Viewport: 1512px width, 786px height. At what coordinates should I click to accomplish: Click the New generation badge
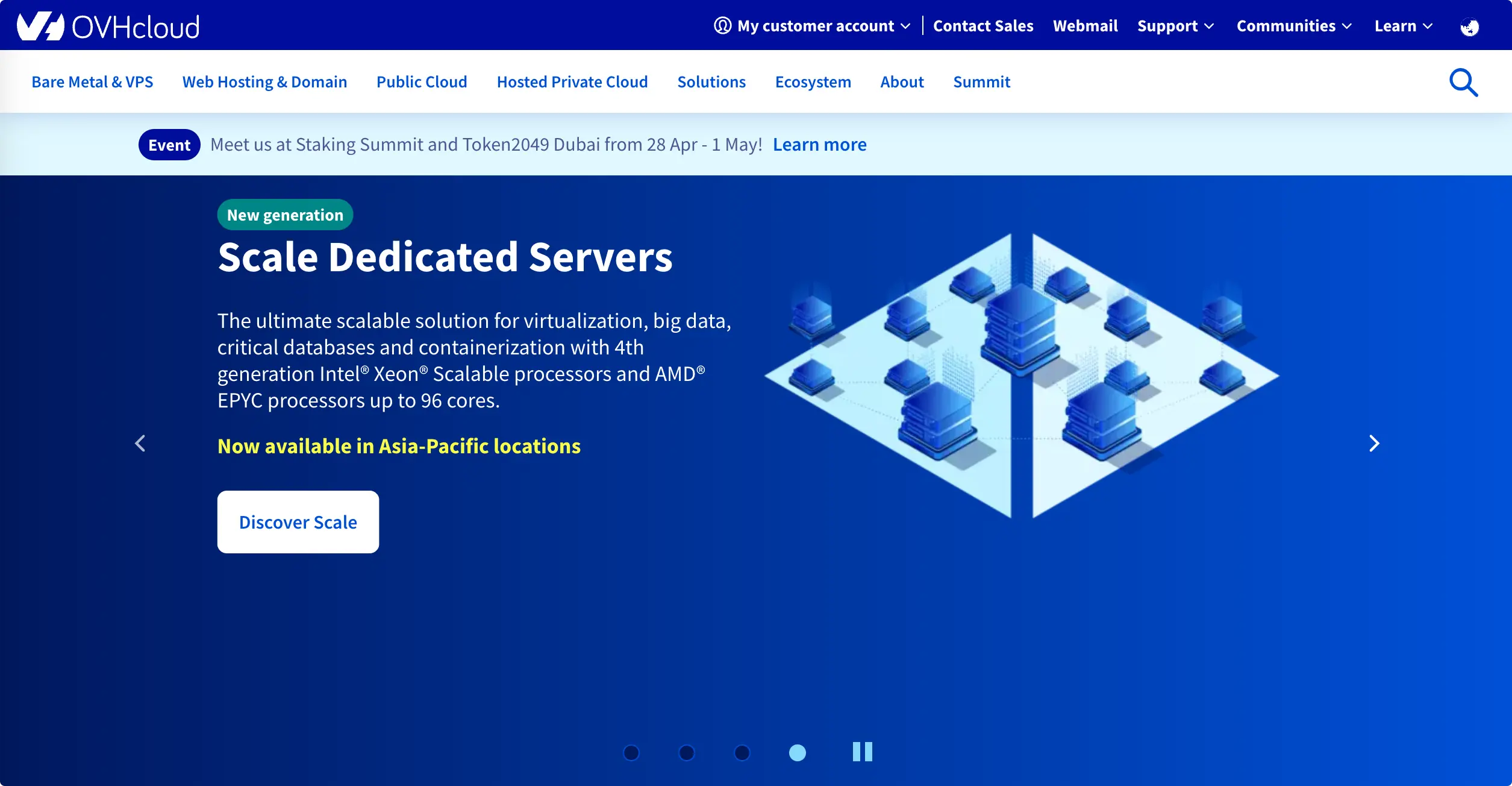[x=285, y=215]
